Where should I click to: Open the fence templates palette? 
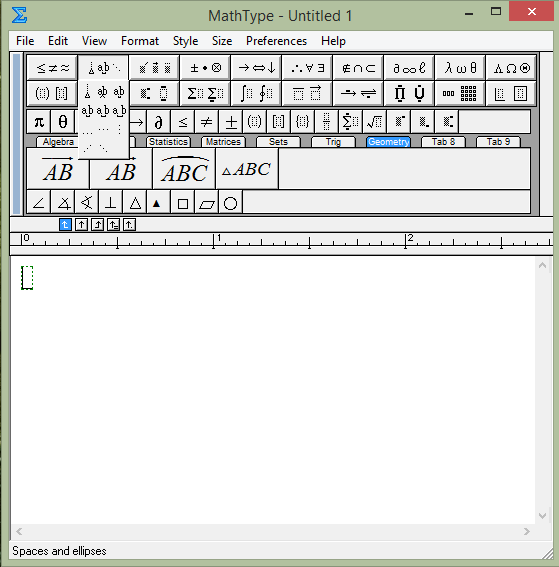[x=52, y=93]
